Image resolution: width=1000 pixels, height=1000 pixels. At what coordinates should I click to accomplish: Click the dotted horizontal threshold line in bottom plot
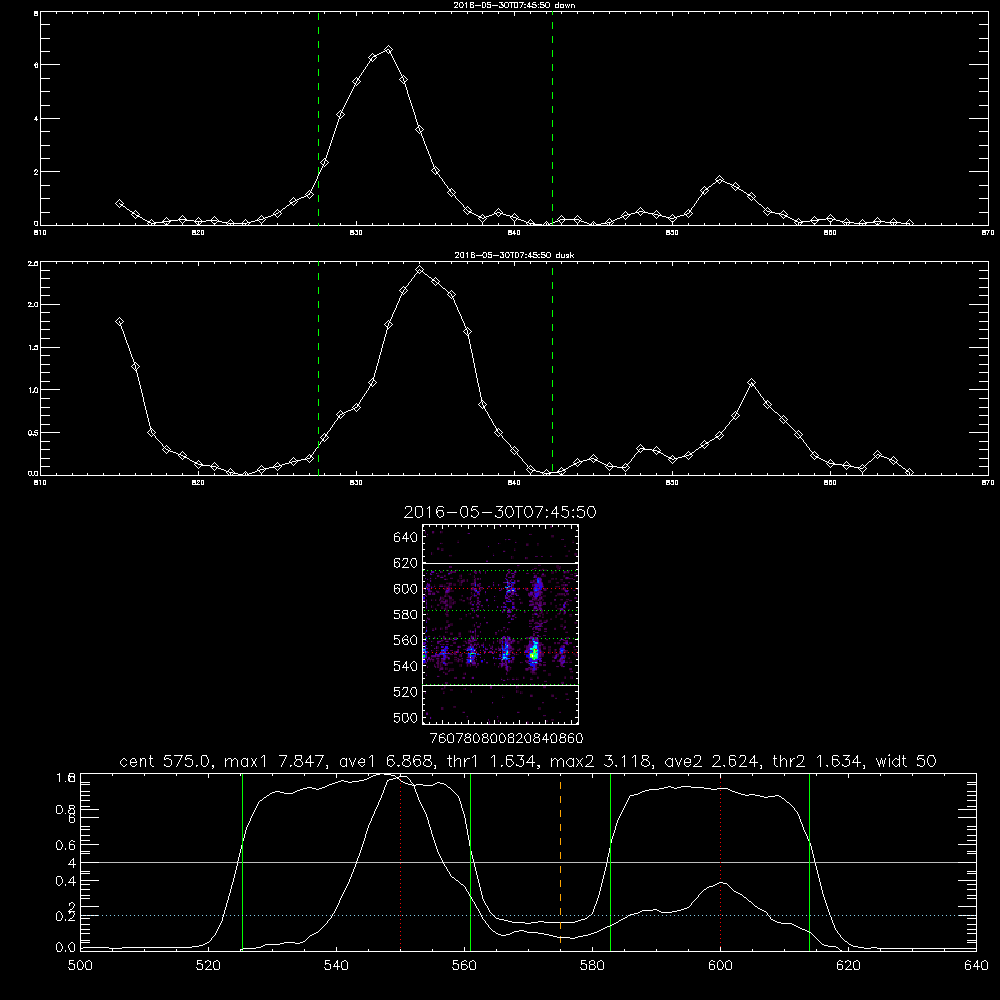click(528, 915)
